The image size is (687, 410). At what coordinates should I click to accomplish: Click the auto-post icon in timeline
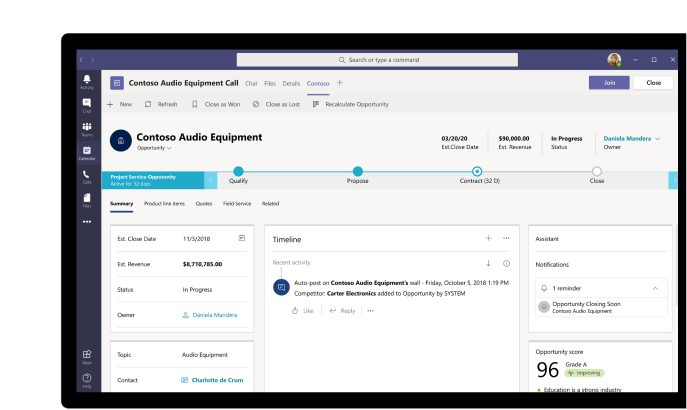[281, 287]
